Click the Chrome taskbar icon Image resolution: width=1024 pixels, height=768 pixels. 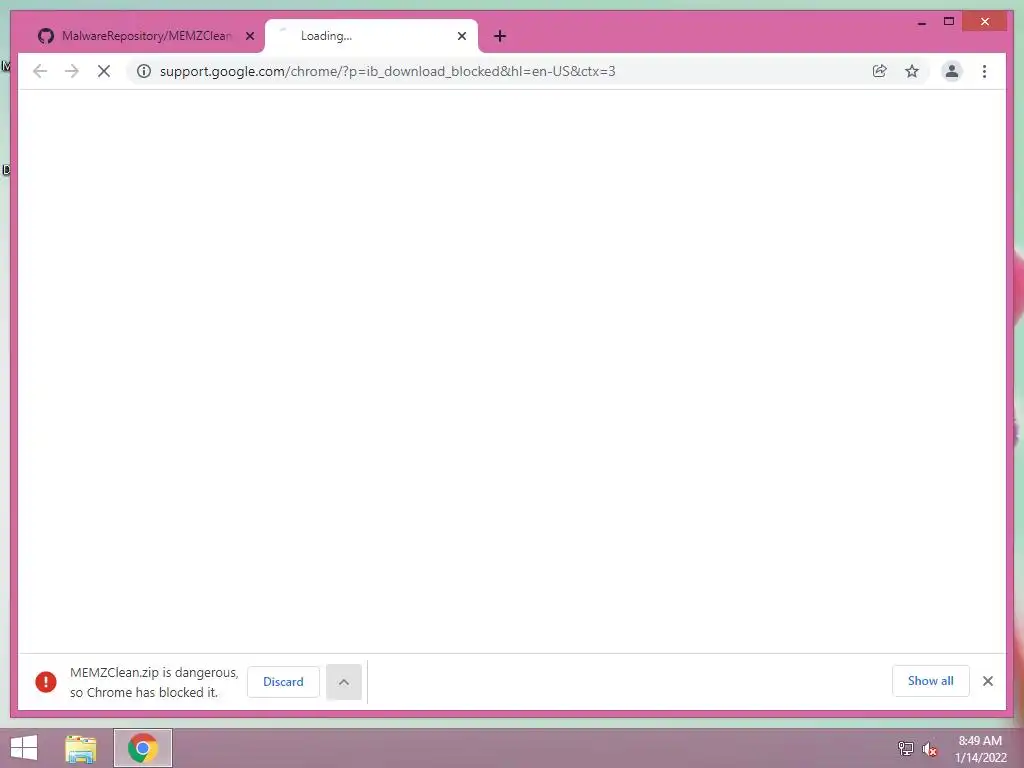point(142,748)
